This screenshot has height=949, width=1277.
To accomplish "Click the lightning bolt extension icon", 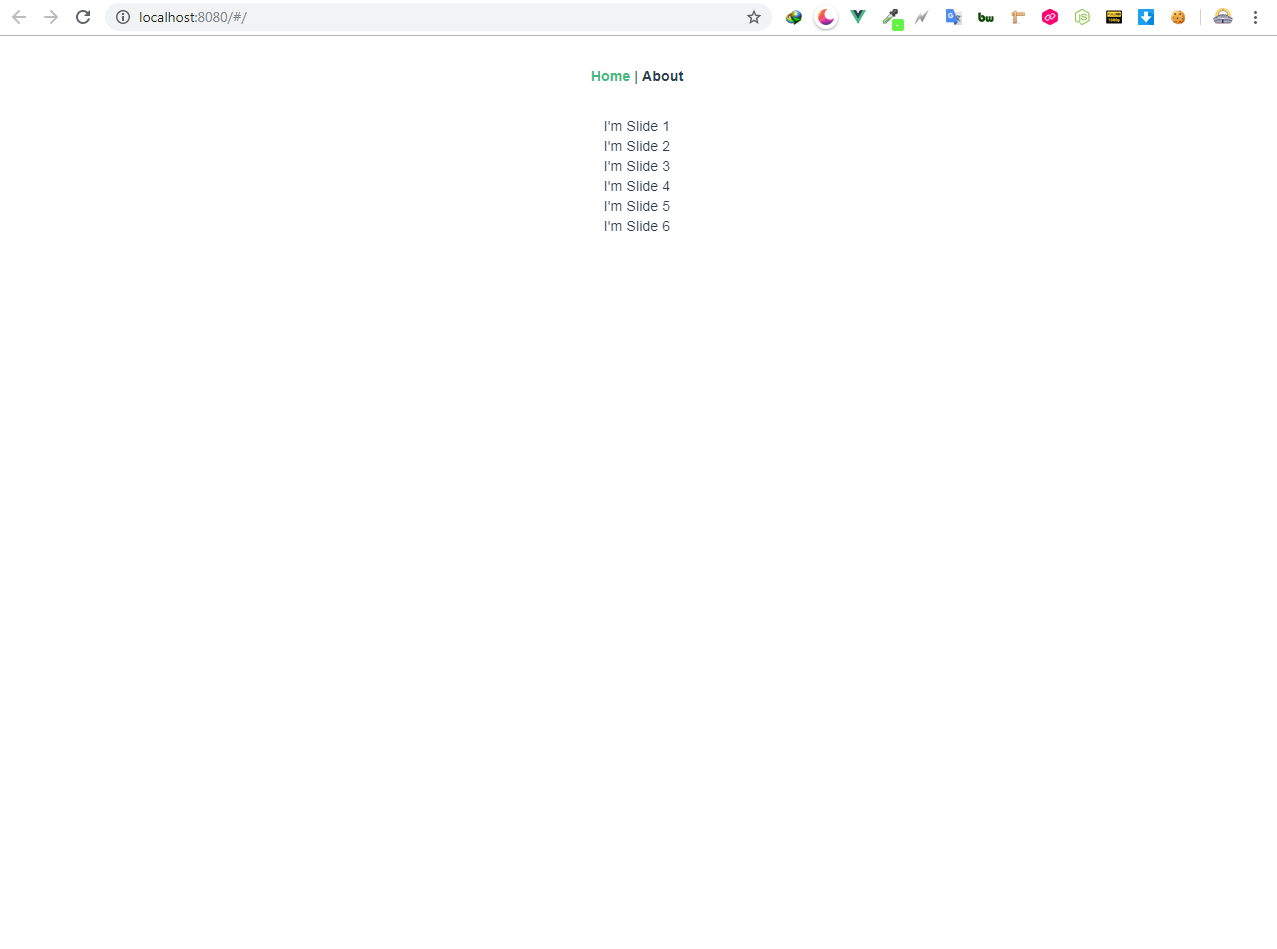I will pyautogui.click(x=921, y=17).
